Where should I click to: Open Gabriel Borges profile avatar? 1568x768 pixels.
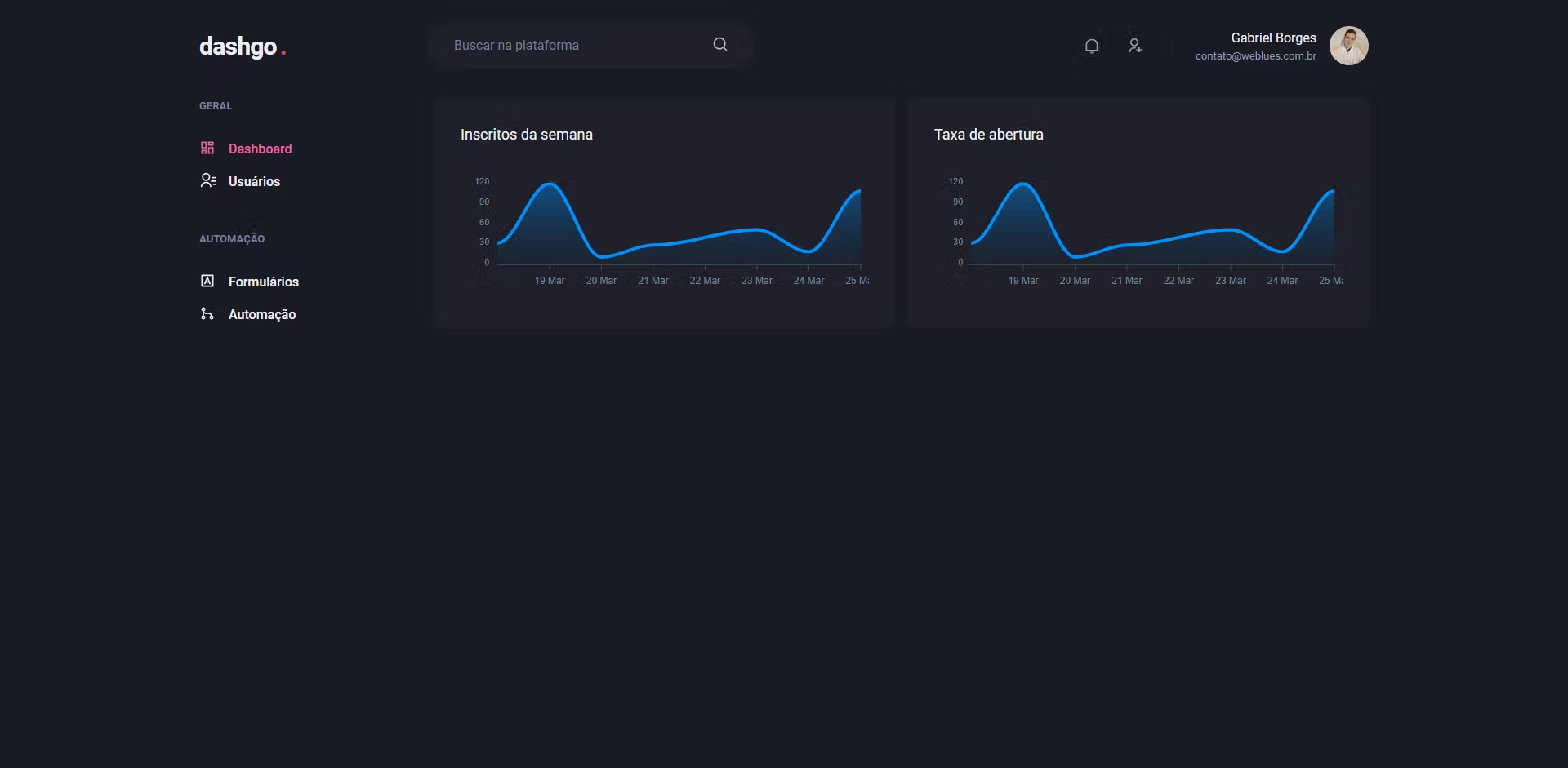[x=1349, y=46]
